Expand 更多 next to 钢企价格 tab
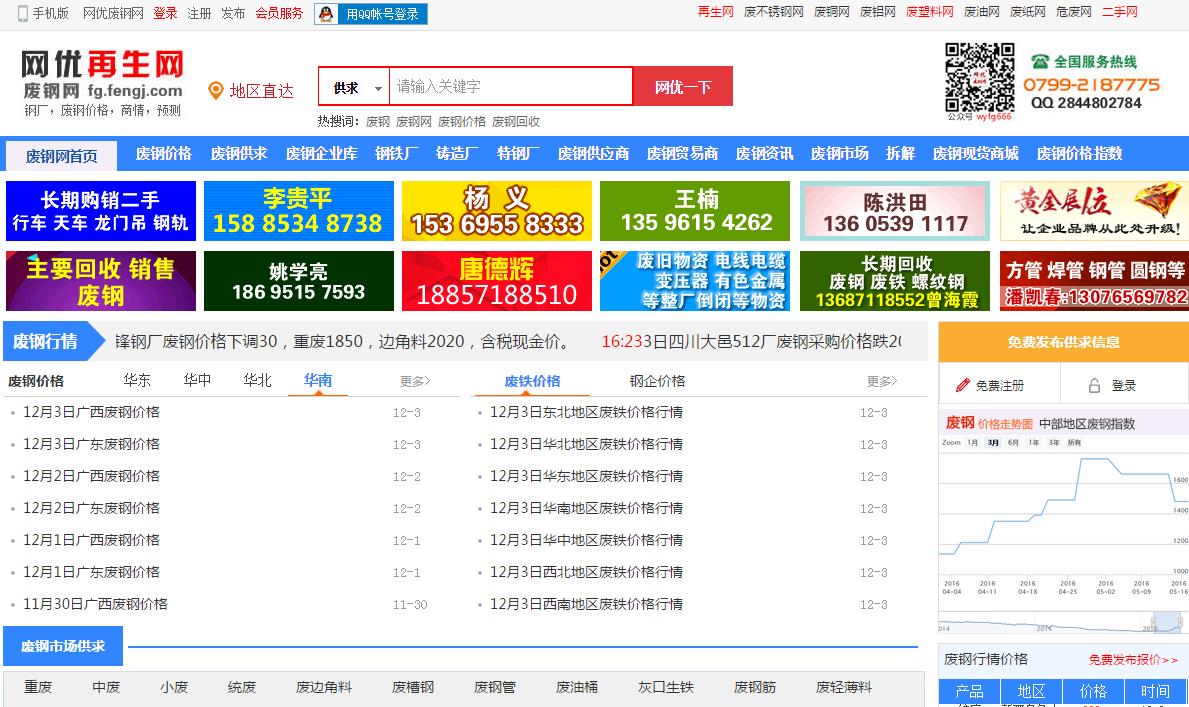1189x707 pixels. [882, 381]
